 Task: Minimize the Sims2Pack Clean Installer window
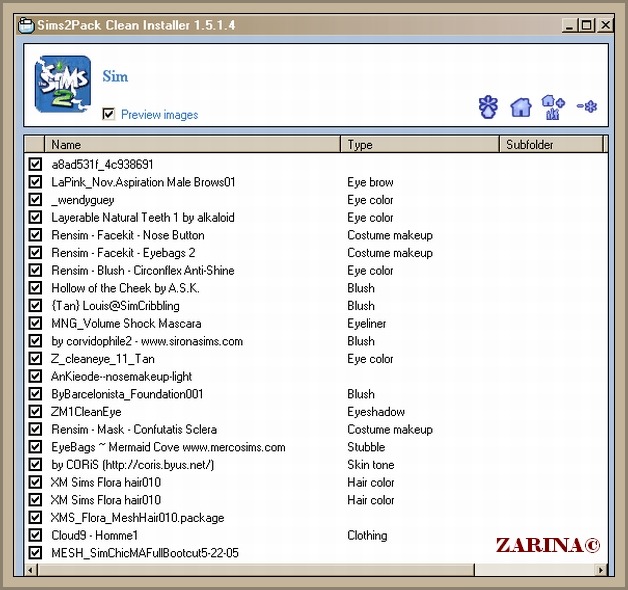[569, 25]
